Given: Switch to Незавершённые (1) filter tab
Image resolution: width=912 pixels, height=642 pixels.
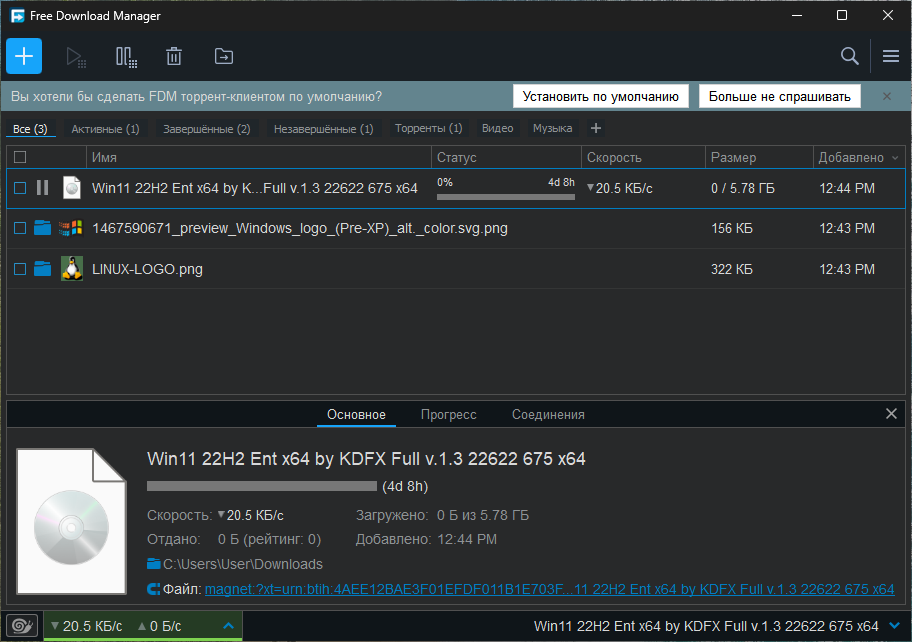Looking at the screenshot, I should click(x=323, y=129).
